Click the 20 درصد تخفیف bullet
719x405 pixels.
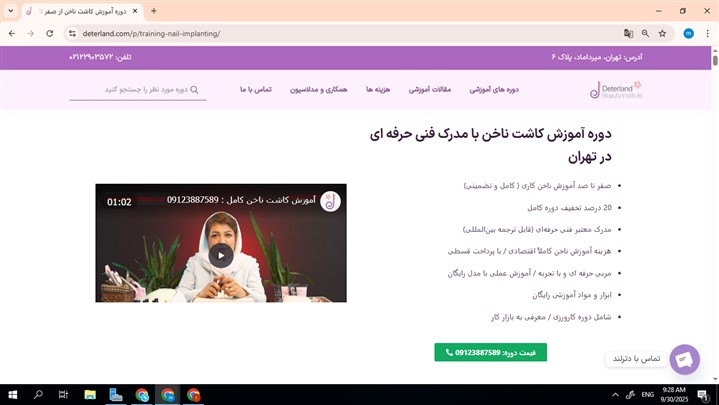pos(569,208)
